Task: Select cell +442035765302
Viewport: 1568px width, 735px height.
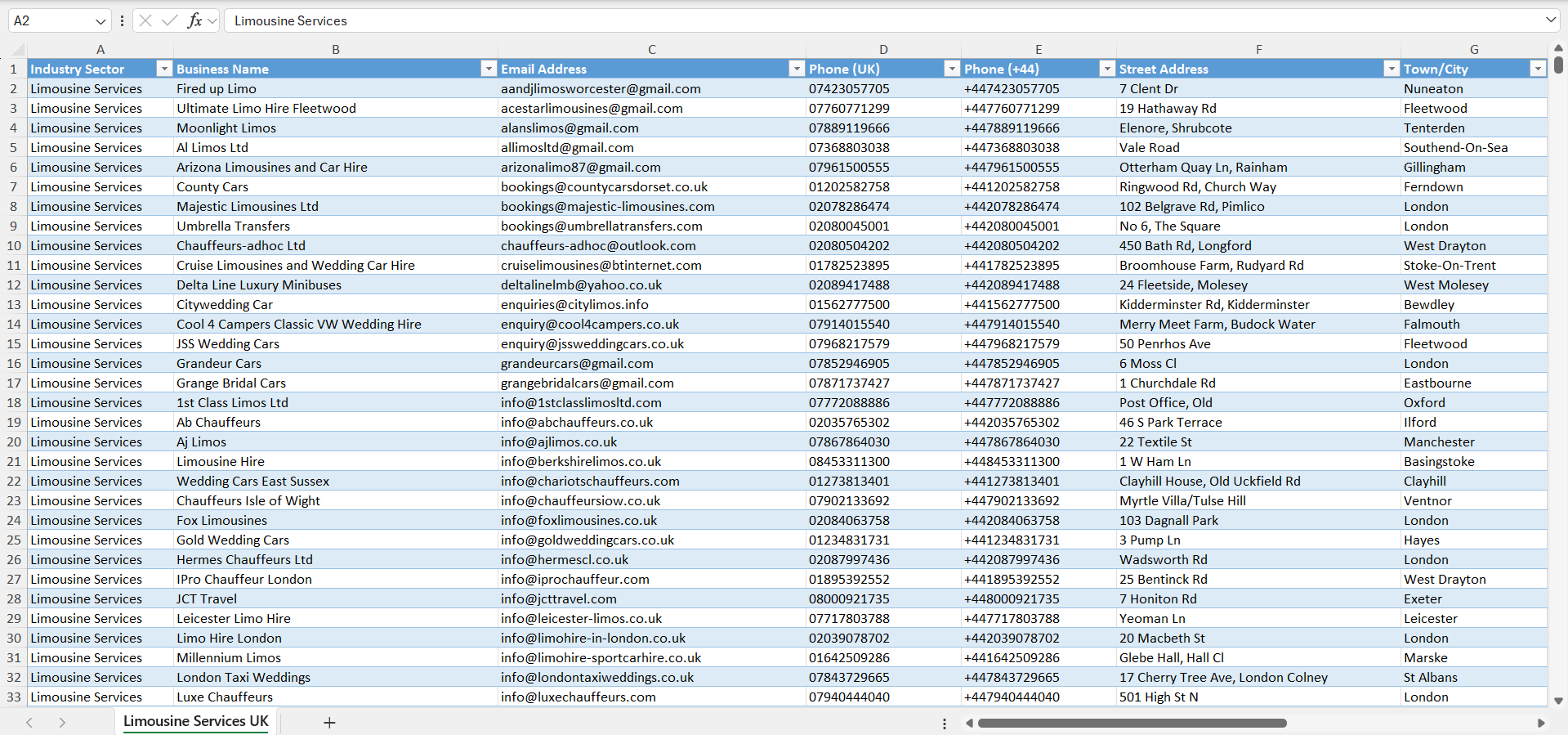Action: click(x=1039, y=422)
